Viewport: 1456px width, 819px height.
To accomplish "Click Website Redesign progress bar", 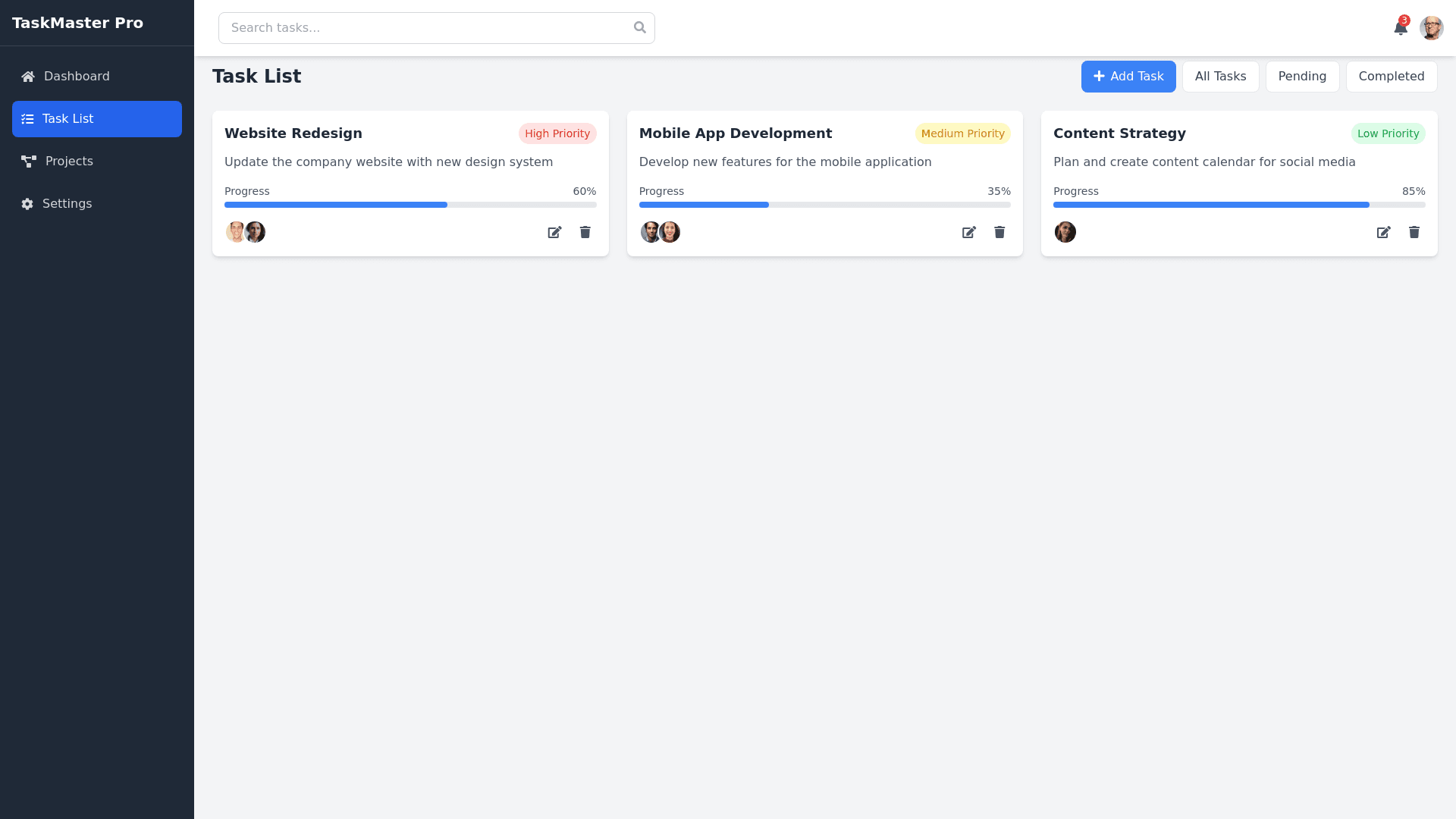I will [x=410, y=205].
